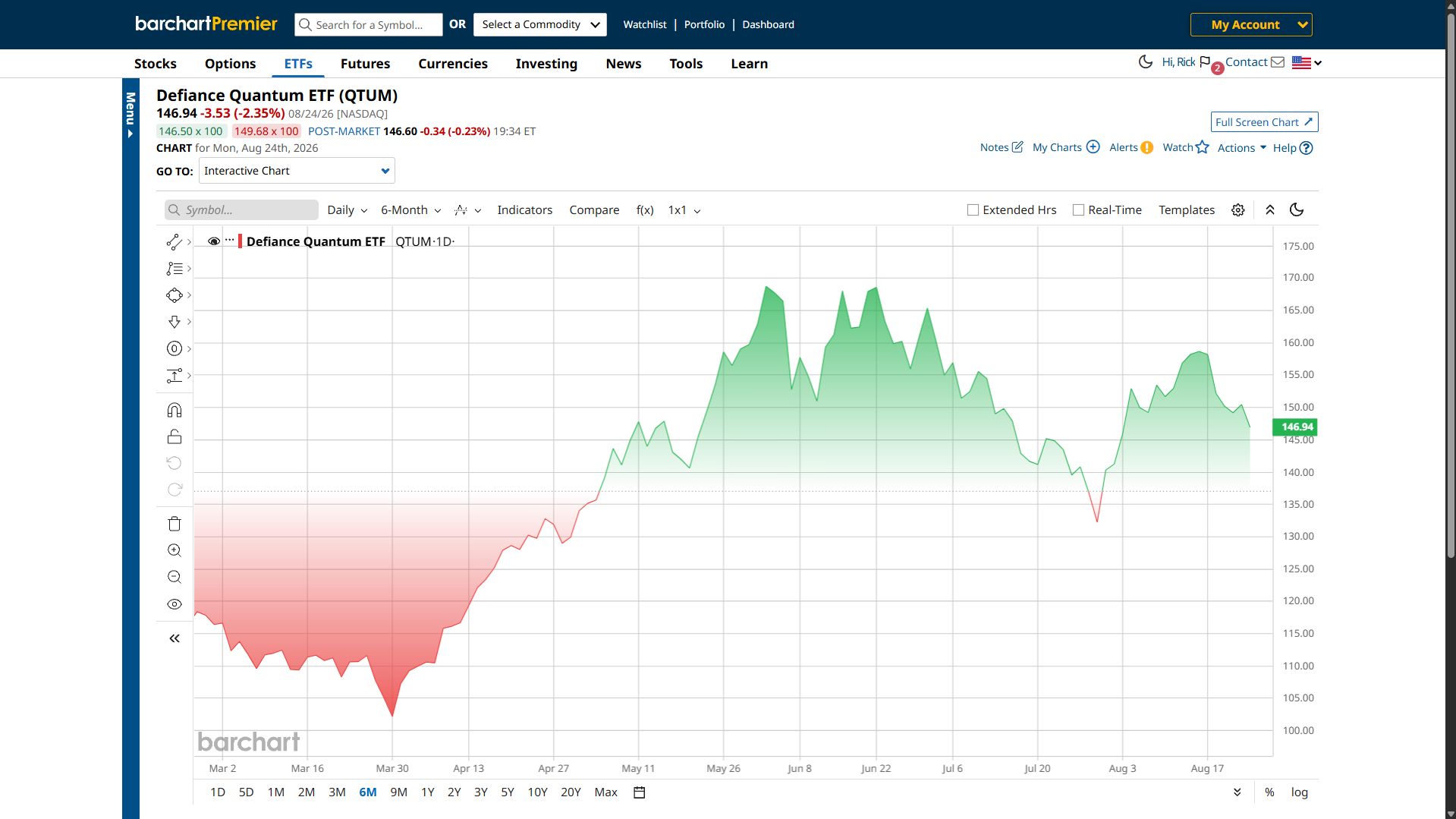Open the Futures menu
This screenshot has height=819, width=1456.
click(x=365, y=64)
